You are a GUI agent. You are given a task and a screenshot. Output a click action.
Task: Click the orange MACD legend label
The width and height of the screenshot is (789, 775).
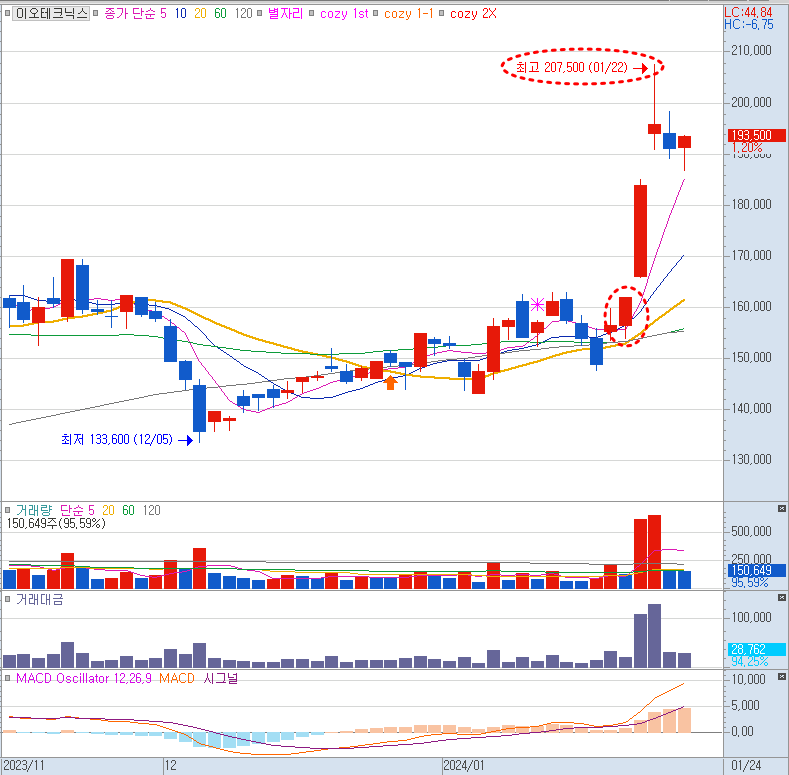tap(177, 679)
